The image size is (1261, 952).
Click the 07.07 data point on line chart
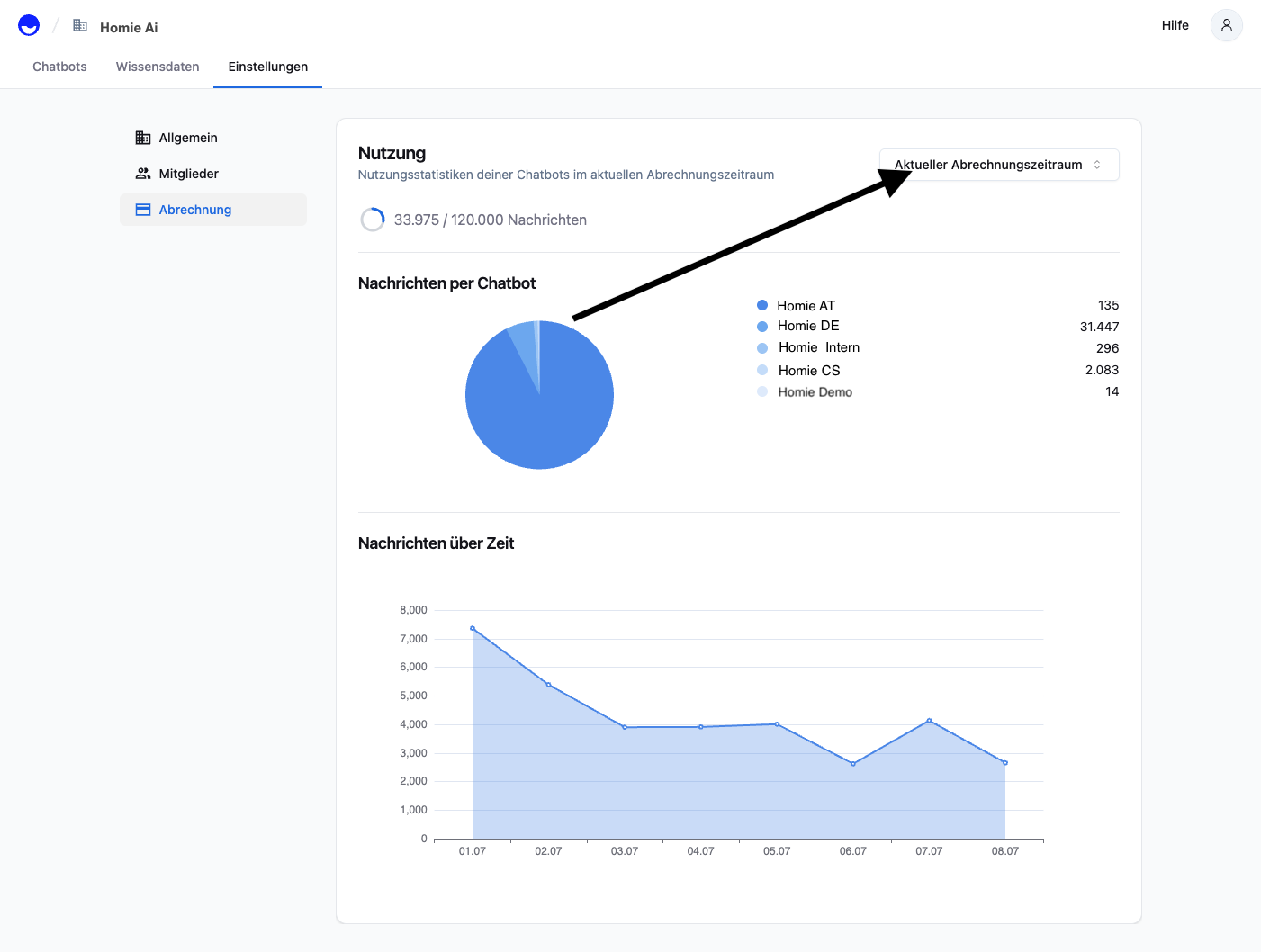pyautogui.click(x=929, y=721)
